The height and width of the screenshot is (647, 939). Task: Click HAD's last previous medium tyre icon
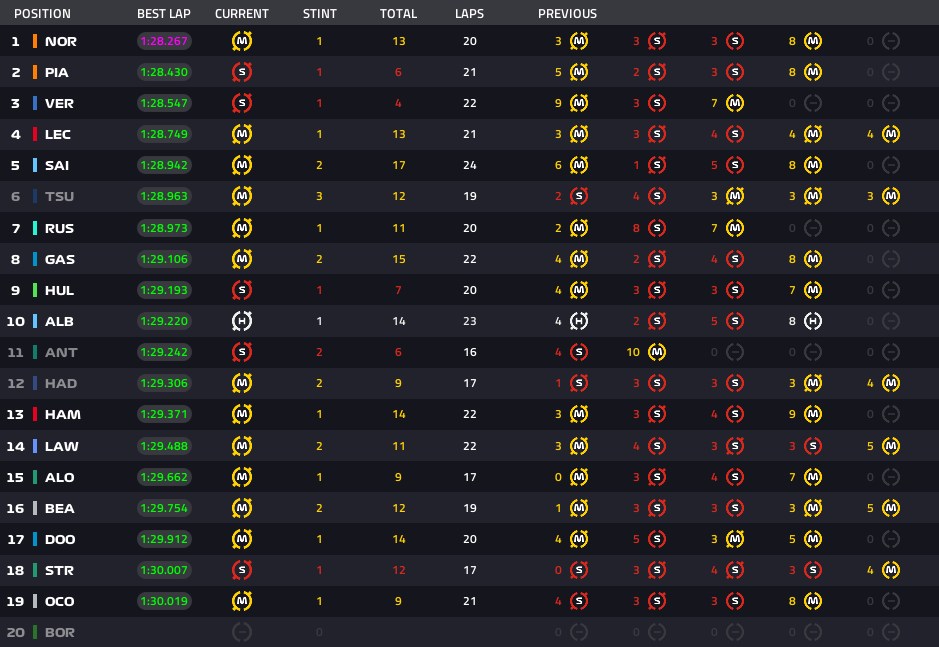891,383
